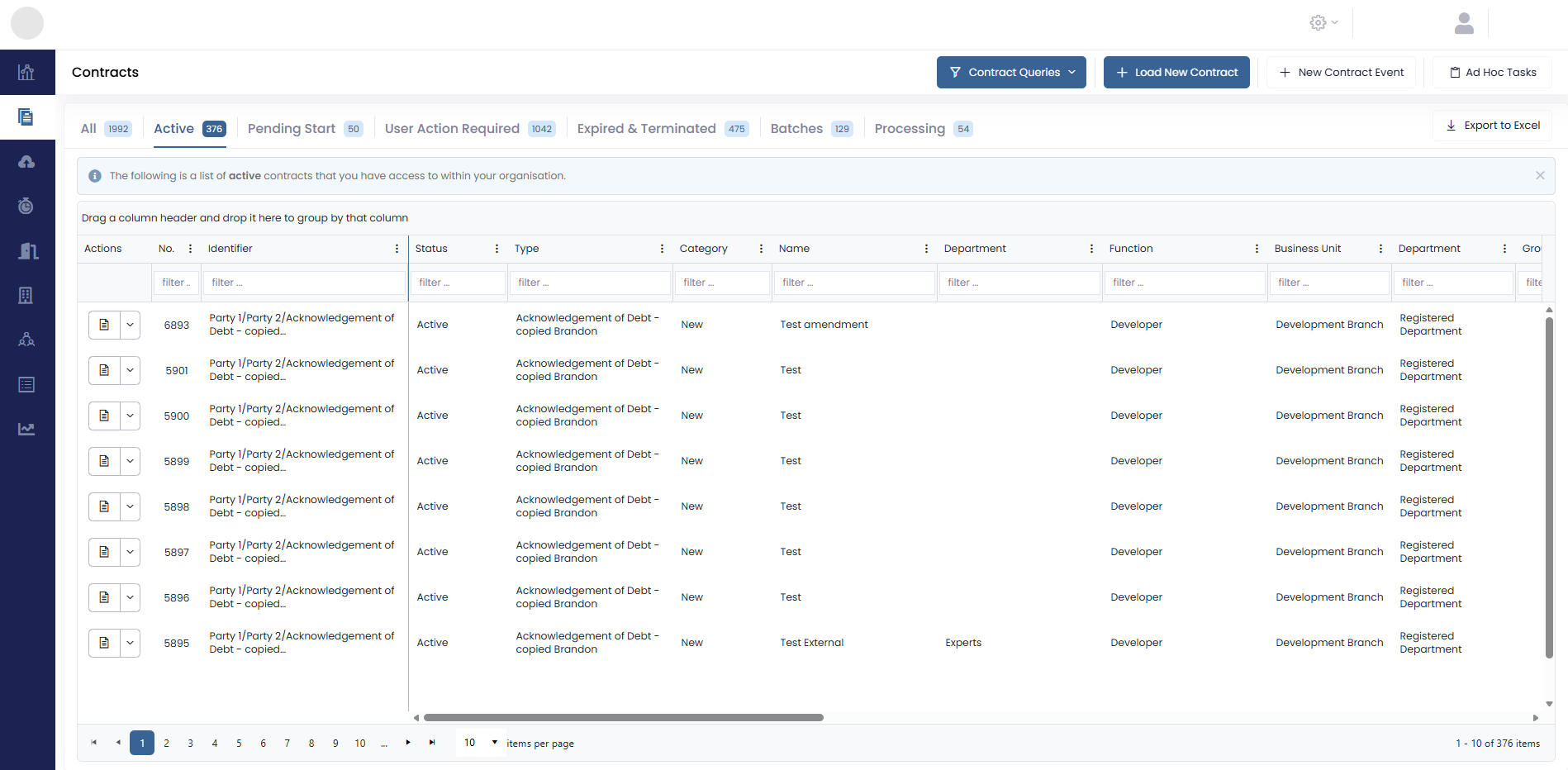The image size is (1568, 770).
Task: Click the document icon for contract 6893
Action: tap(104, 325)
